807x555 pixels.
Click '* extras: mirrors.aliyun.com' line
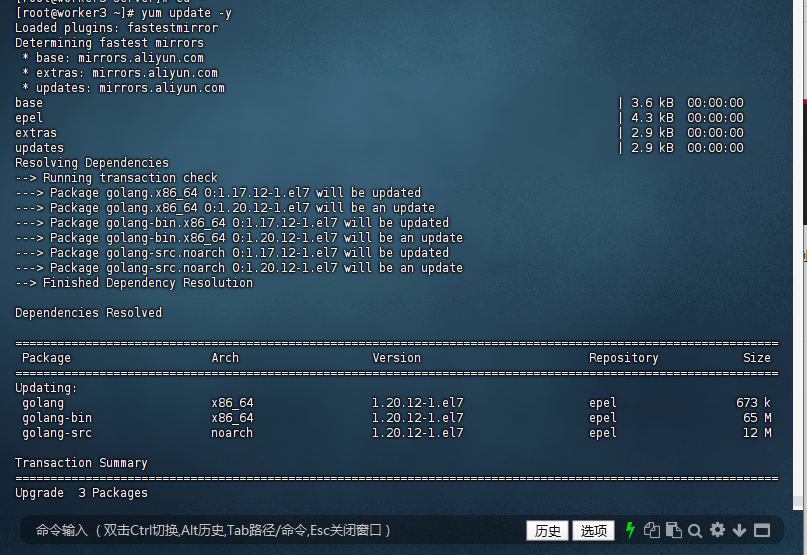tap(120, 73)
